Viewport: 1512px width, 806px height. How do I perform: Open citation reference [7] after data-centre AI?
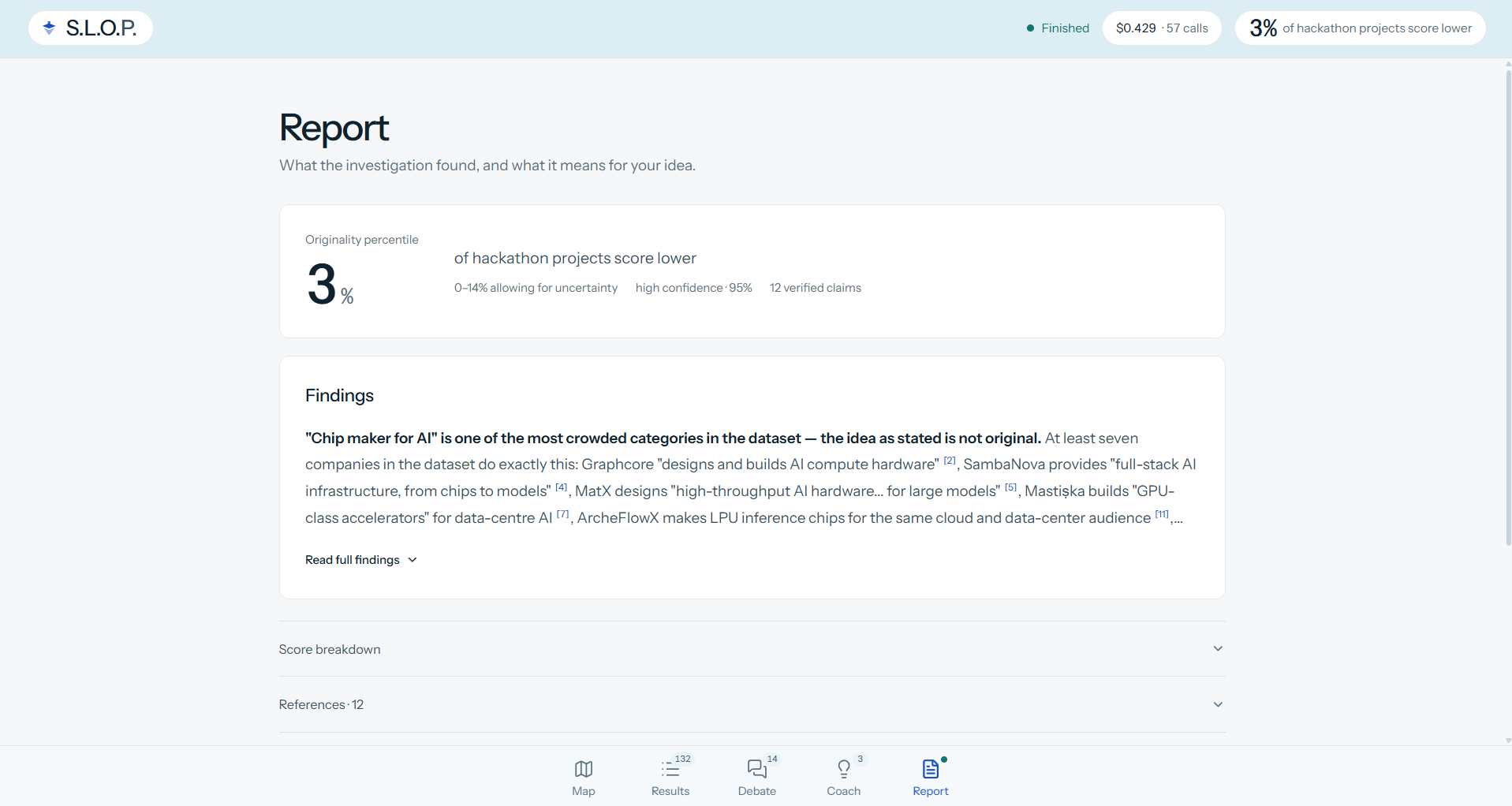[x=563, y=514]
